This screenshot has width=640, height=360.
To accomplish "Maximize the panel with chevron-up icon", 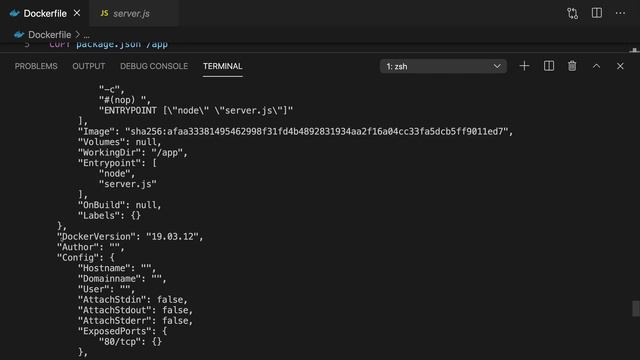I will coord(596,66).
